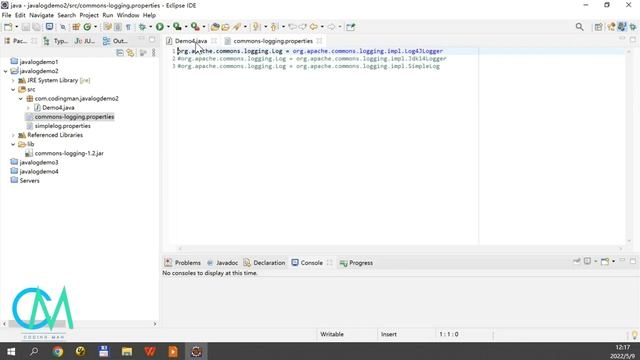Open the Declaration tab
The height and width of the screenshot is (360, 640).
coord(264,263)
